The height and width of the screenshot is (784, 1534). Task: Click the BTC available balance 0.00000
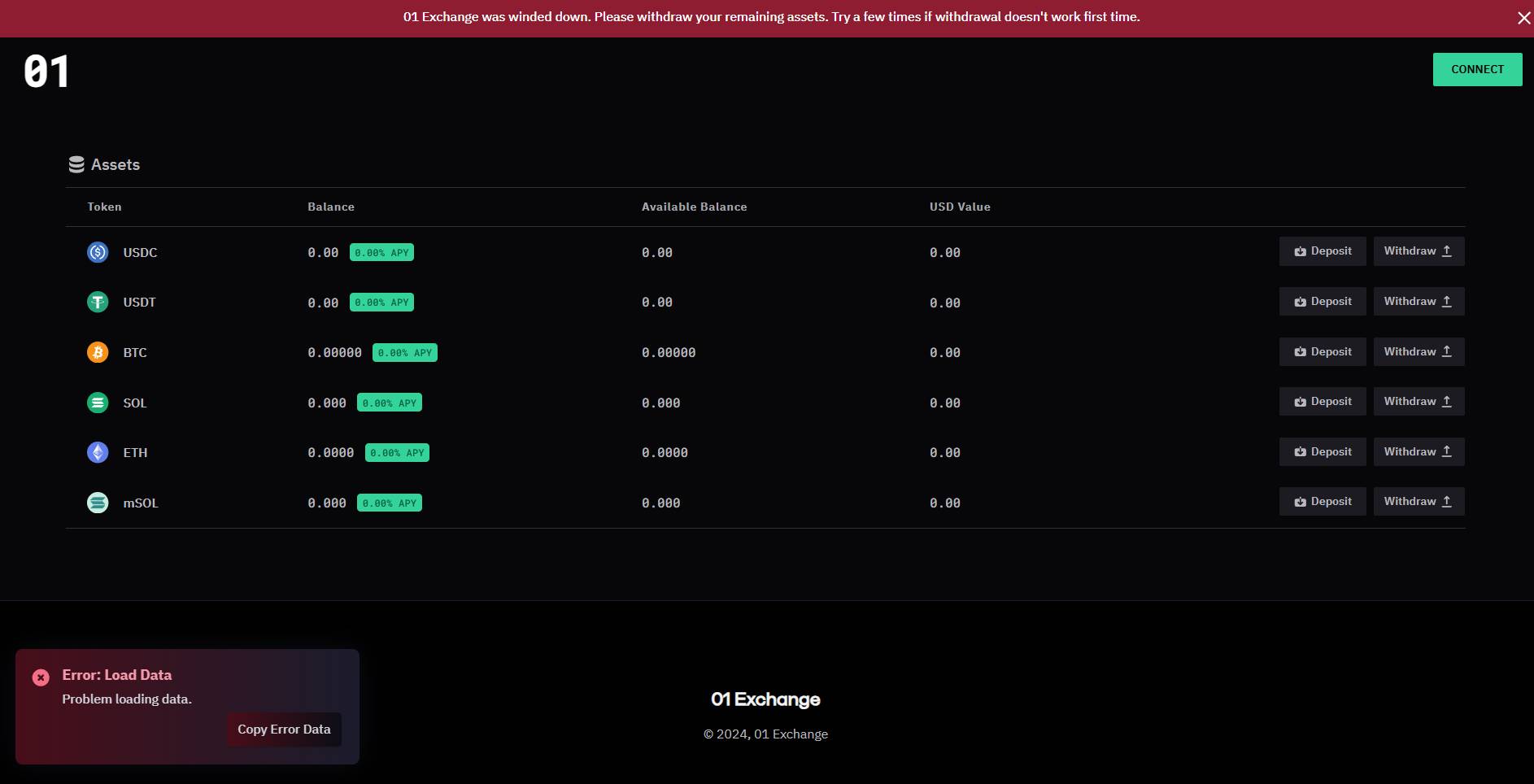669,353
